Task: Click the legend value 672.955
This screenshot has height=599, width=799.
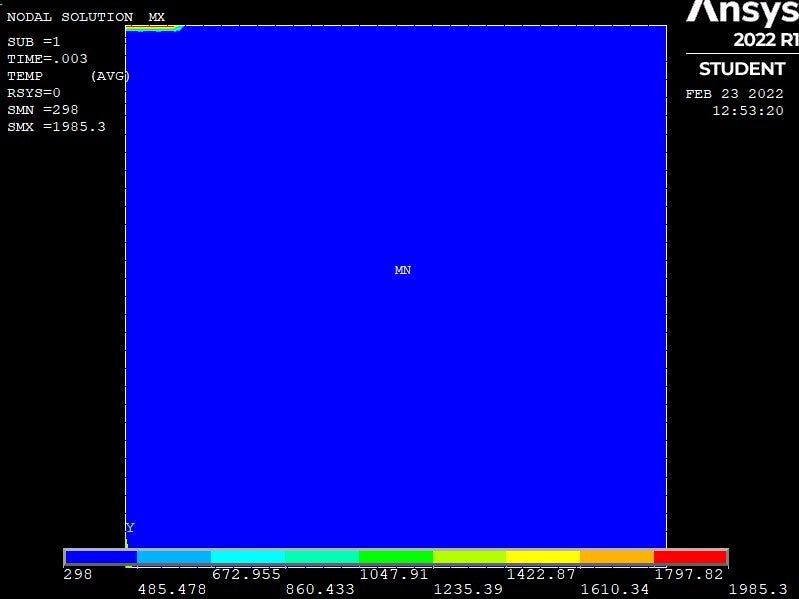Action: point(246,574)
